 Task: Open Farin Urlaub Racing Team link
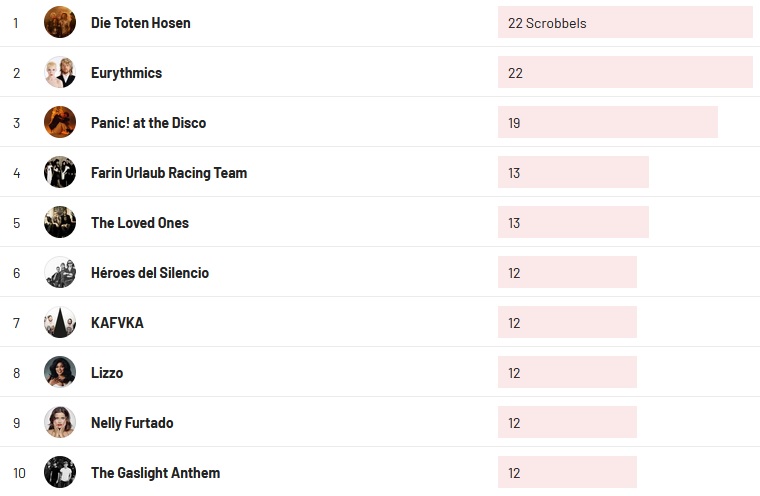pyautogui.click(x=169, y=172)
